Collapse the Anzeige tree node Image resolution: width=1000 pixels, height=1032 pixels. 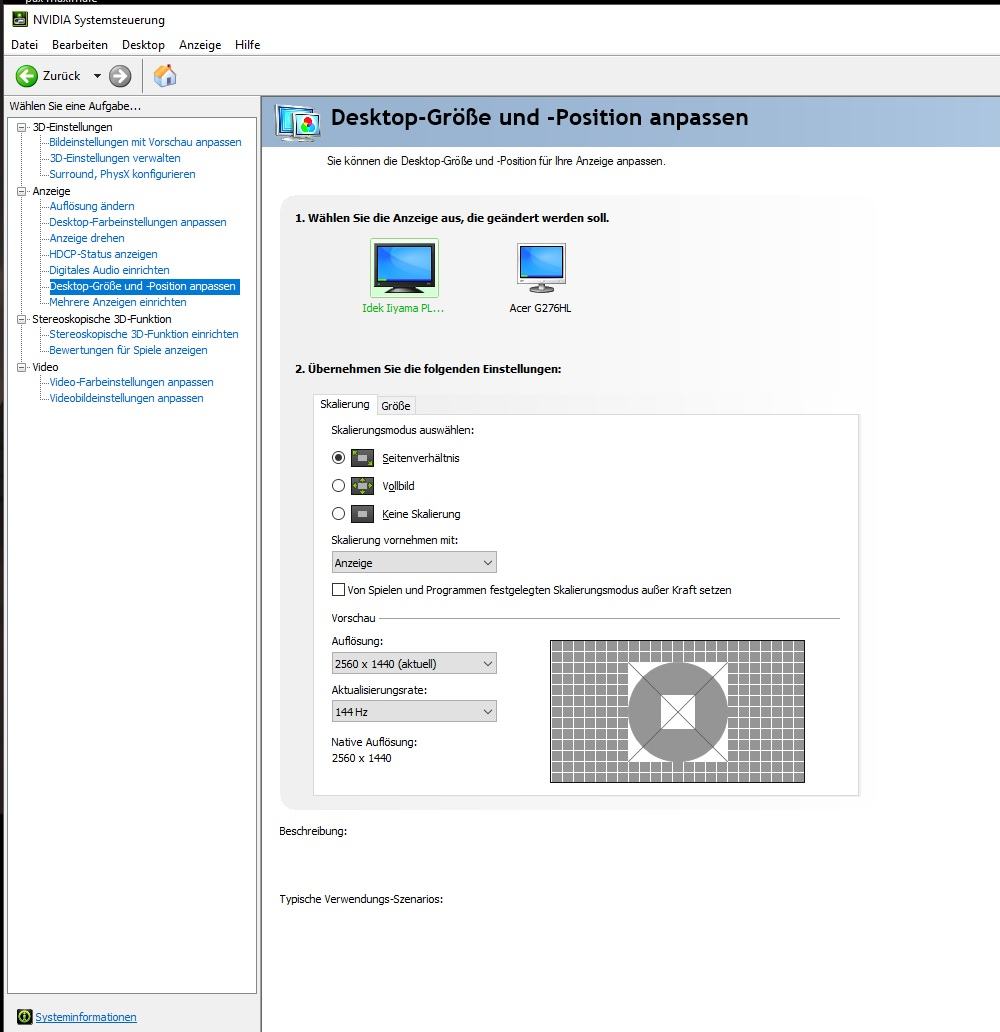[x=22, y=191]
